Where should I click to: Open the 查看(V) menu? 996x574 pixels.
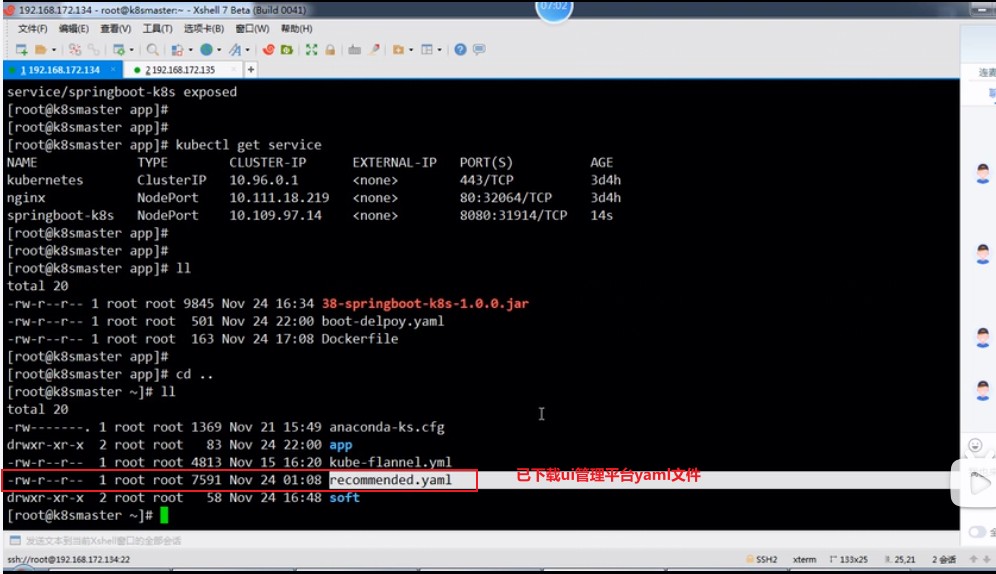coord(115,29)
